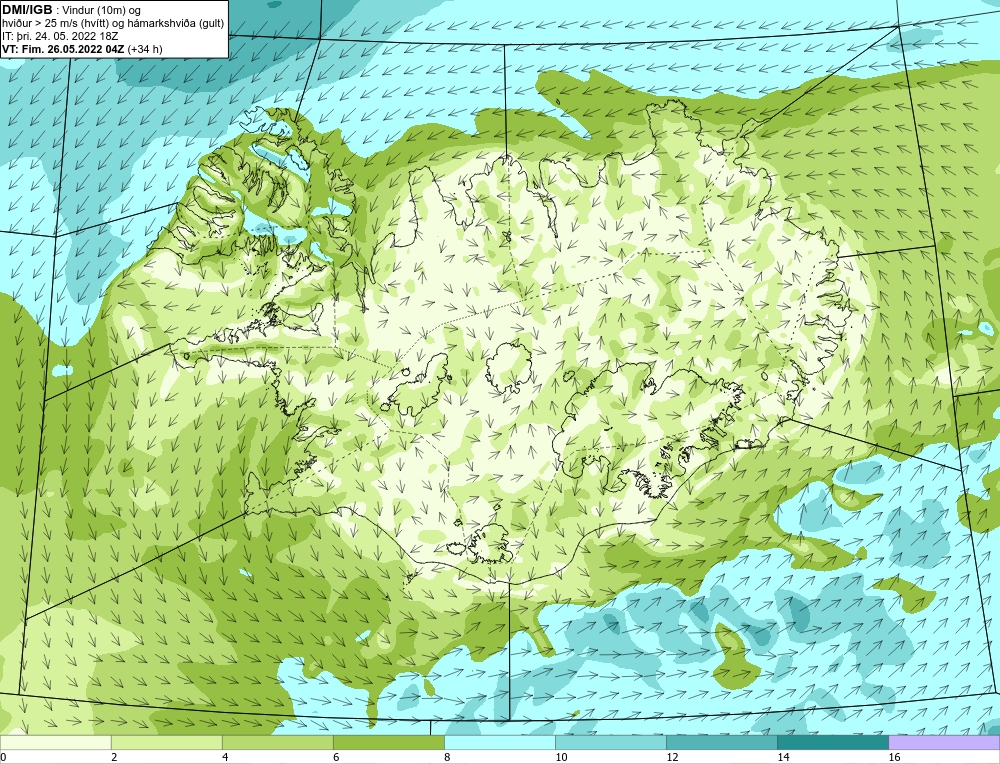Click the legend label '6'

tap(336, 757)
